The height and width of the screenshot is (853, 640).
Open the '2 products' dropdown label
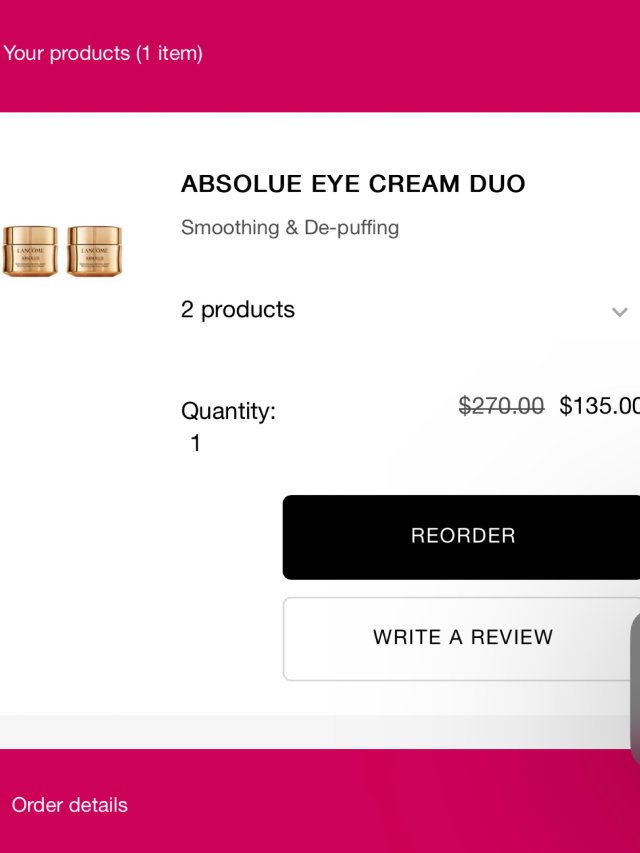(238, 310)
